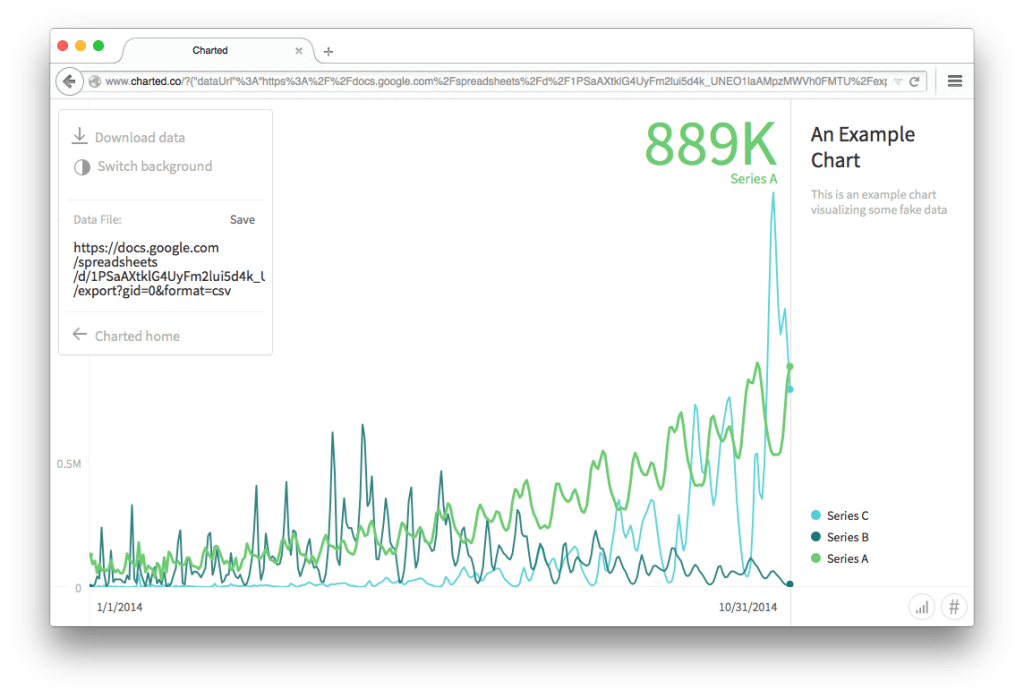
Task: Click the Charted home back arrow icon
Action: click(x=80, y=334)
